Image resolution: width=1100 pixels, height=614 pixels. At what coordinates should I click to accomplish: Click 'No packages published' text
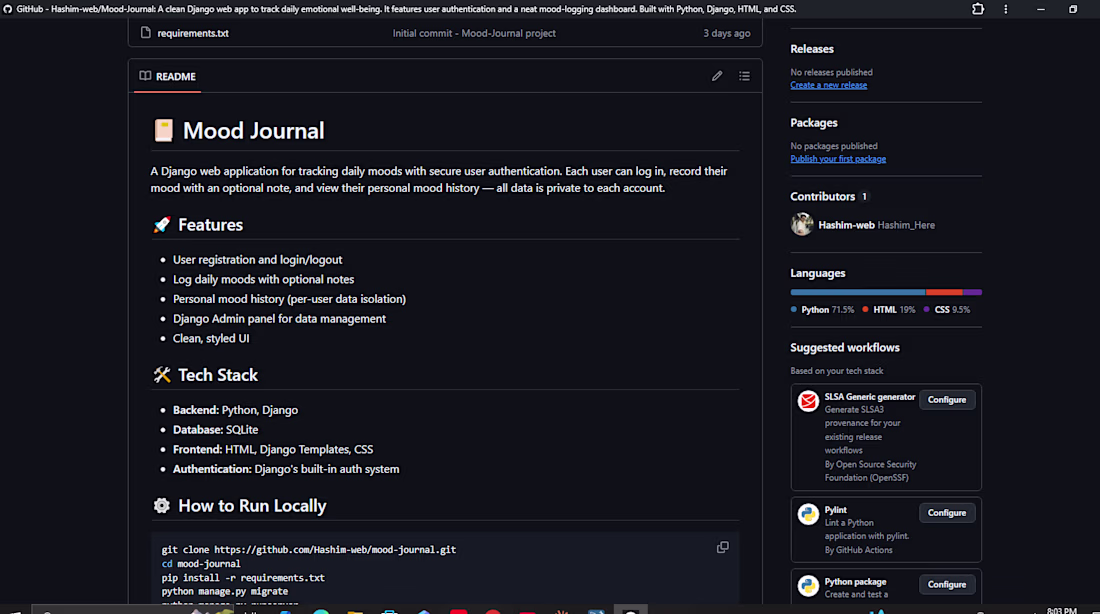[833, 146]
